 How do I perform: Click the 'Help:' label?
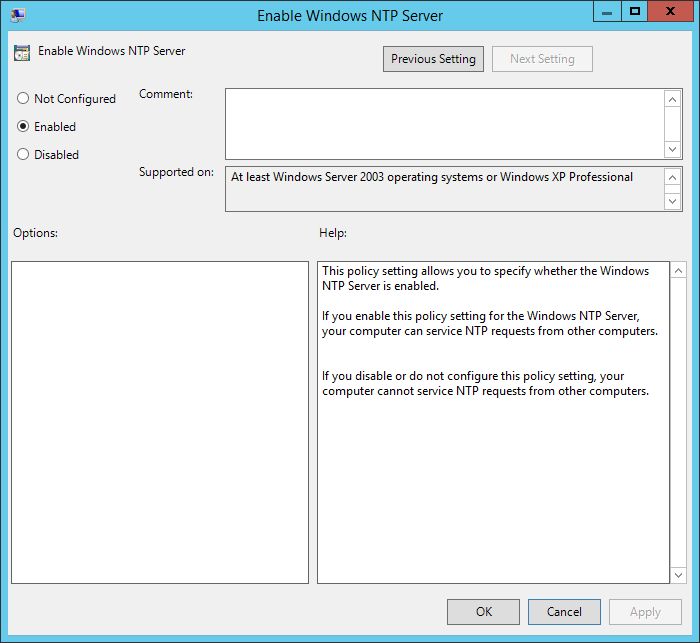coord(333,233)
